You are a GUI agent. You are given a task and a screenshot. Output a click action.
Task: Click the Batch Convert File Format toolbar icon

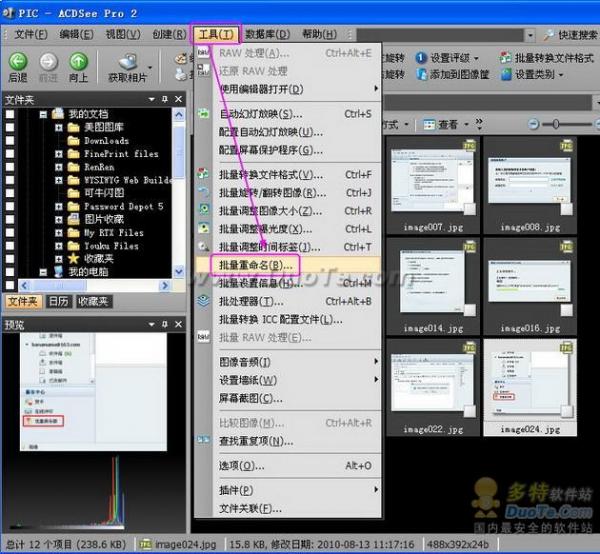pyautogui.click(x=505, y=58)
